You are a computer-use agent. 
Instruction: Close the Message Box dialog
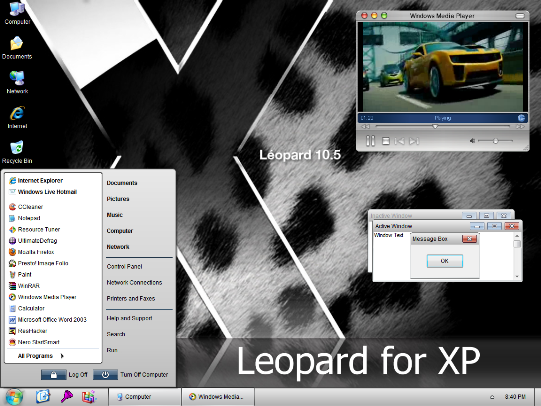(x=469, y=239)
